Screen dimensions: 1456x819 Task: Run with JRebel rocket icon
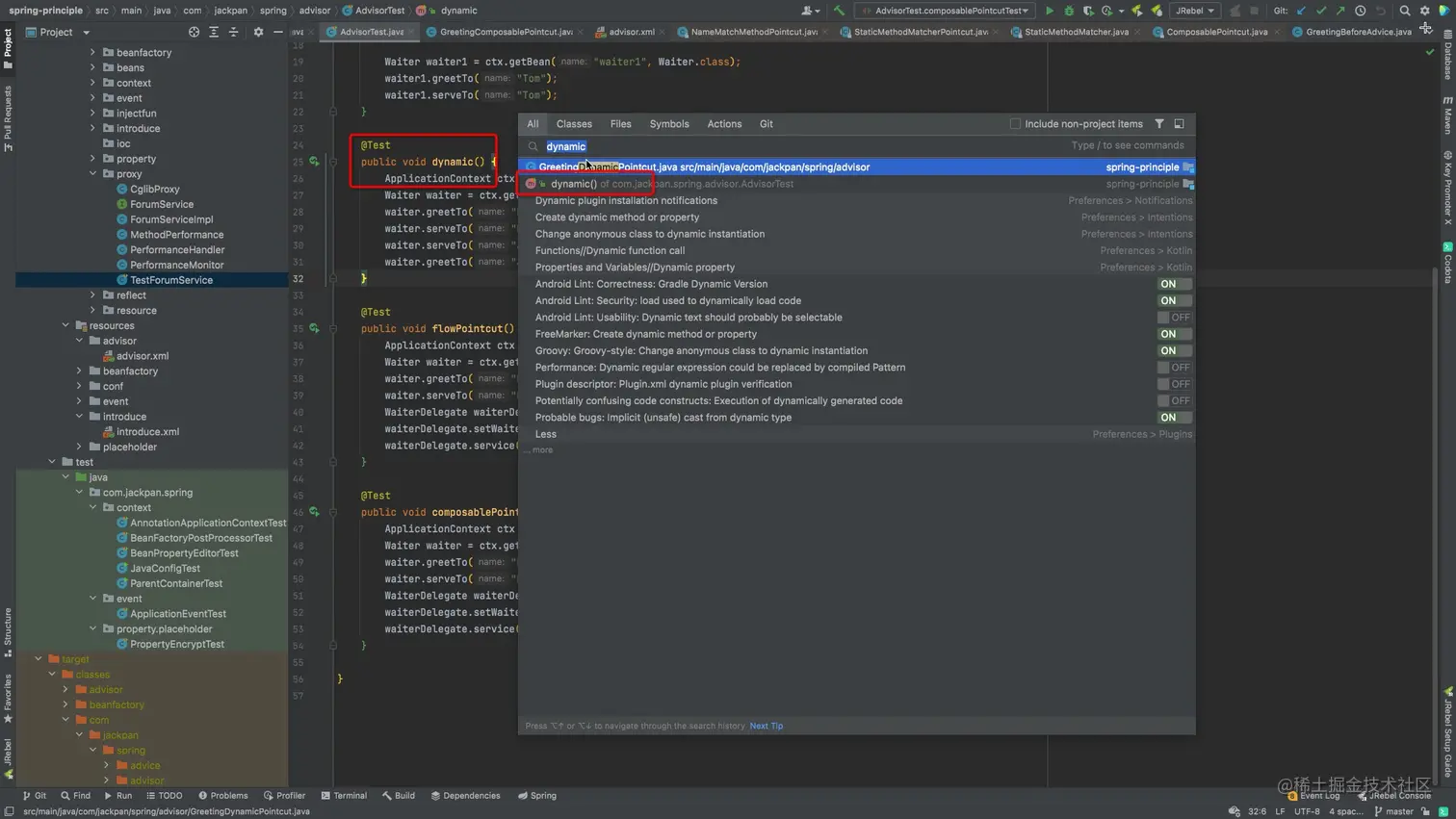[1136, 11]
